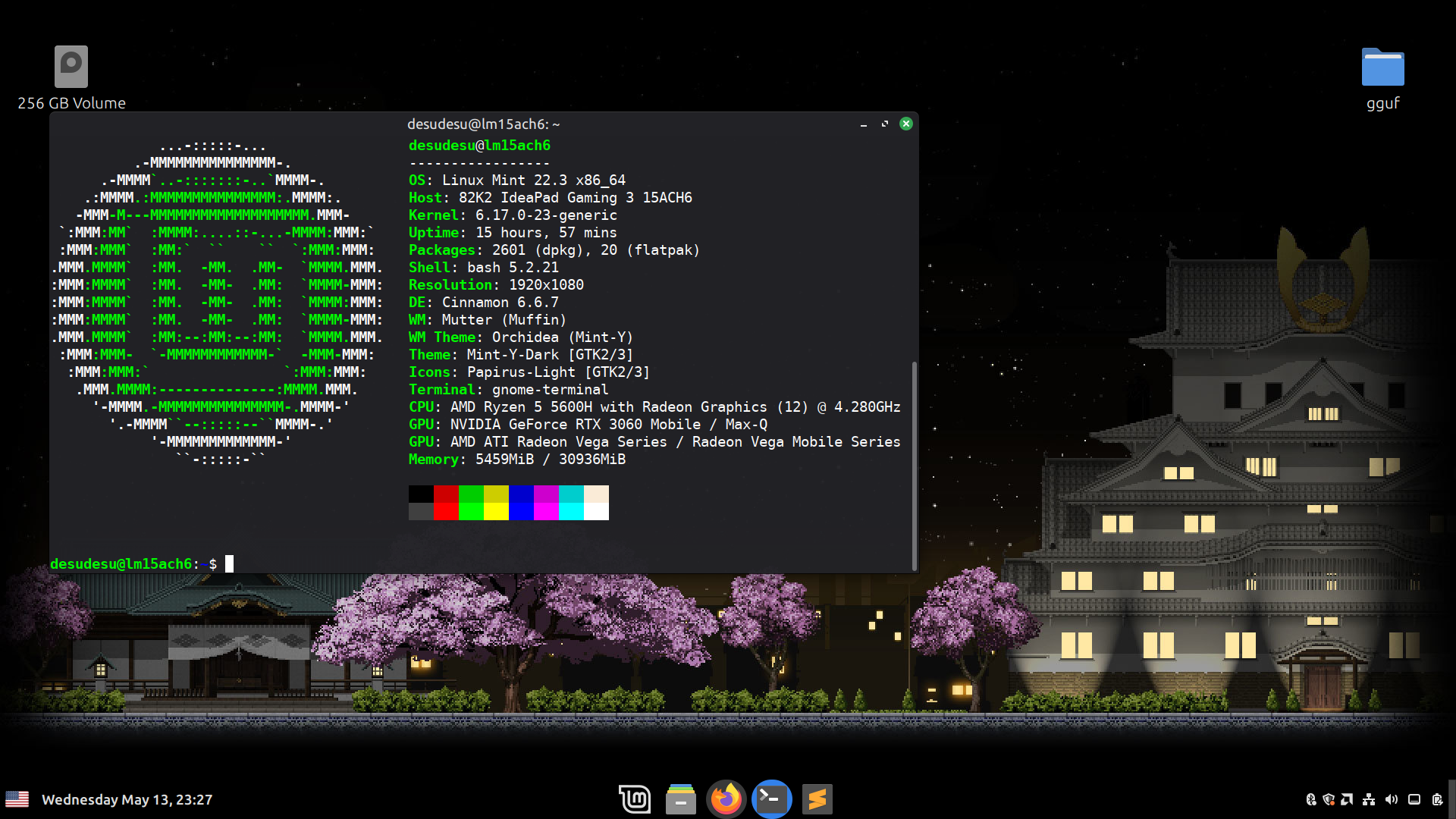Click the 'OS: Linux Mint 22.3 x86_64' line
Image resolution: width=1456 pixels, height=819 pixels.
point(517,180)
